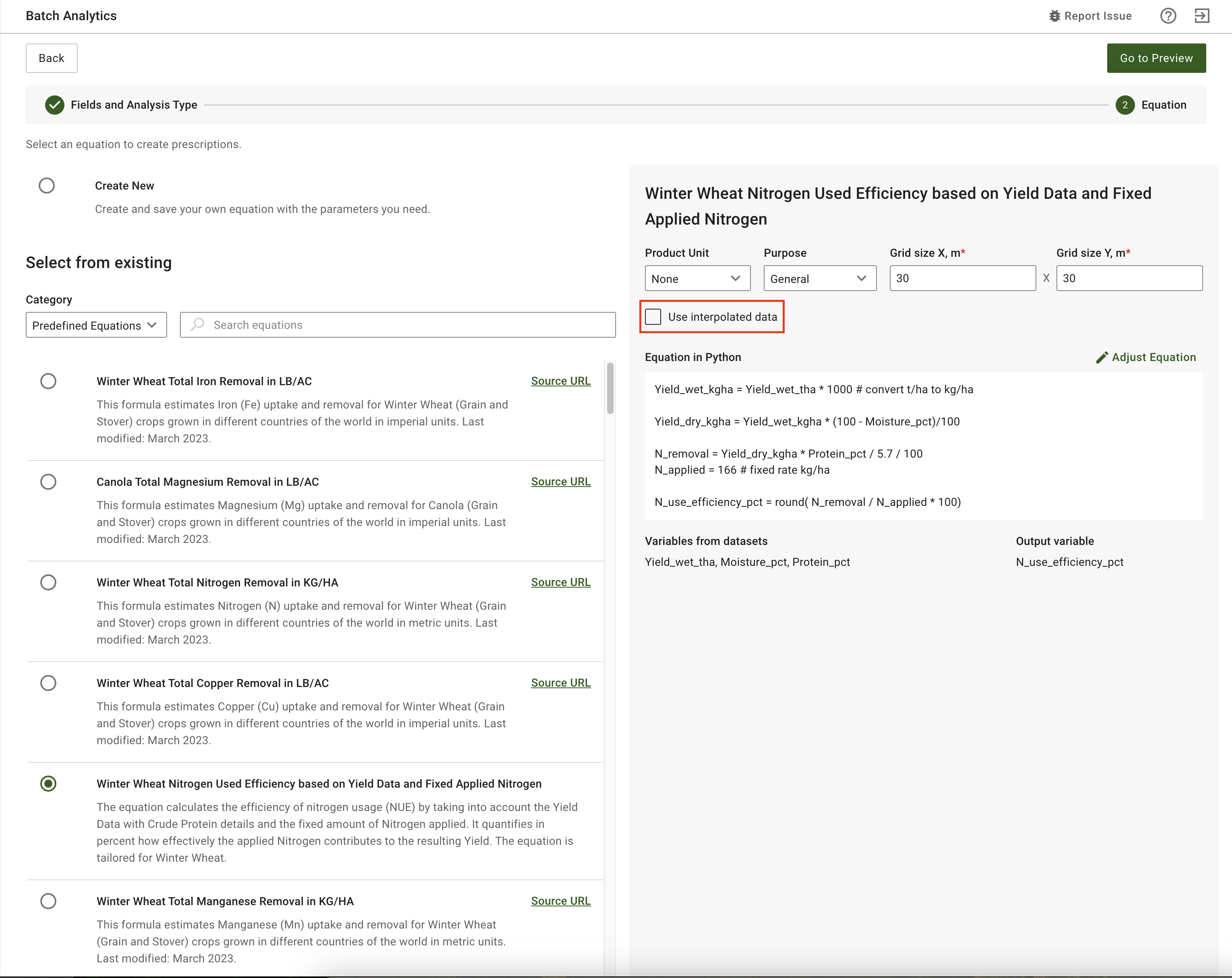
Task: Select Winter Wheat Total Iron Removal radio
Action: click(49, 381)
